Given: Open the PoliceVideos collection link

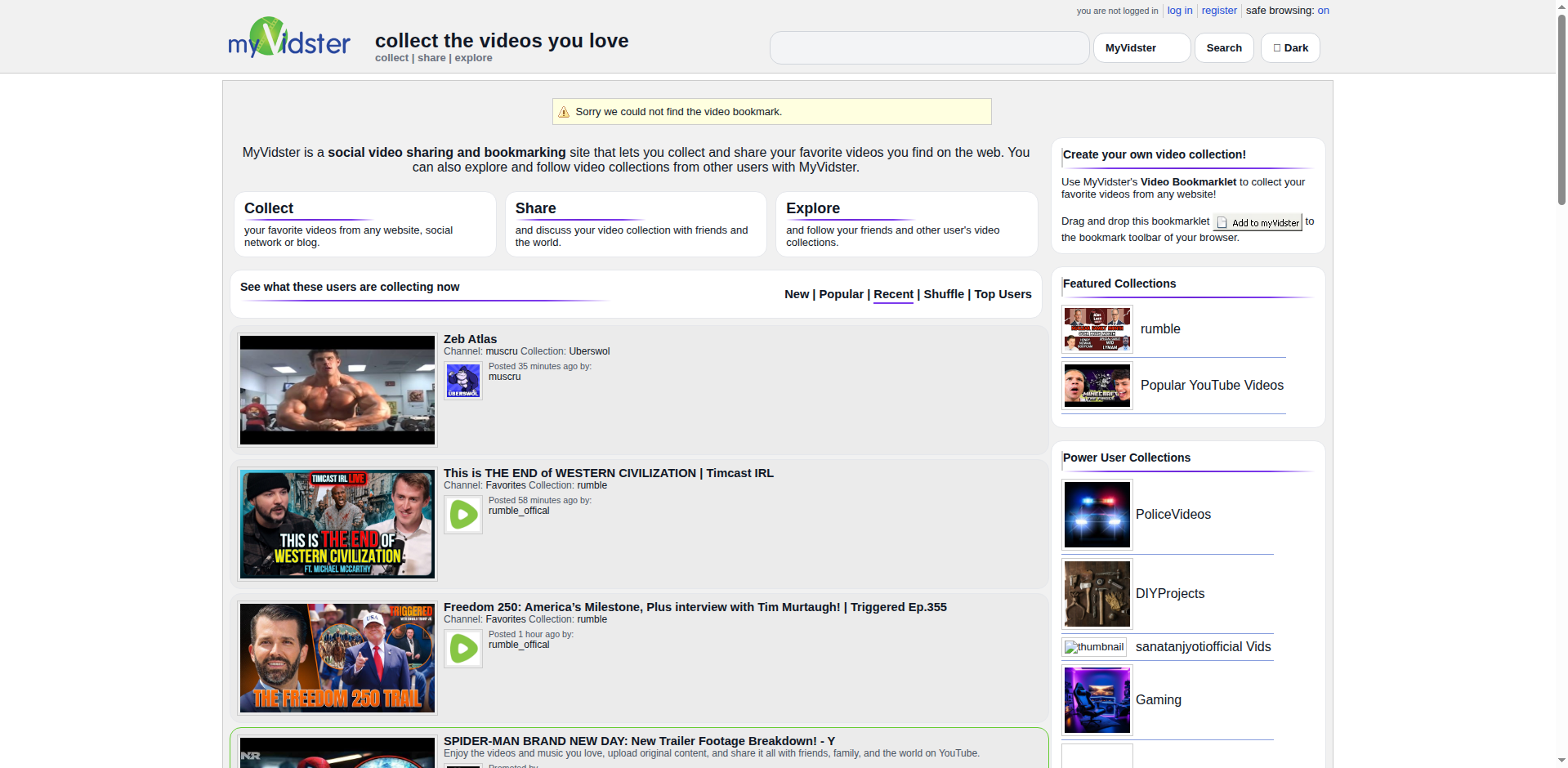Looking at the screenshot, I should pyautogui.click(x=1173, y=515).
